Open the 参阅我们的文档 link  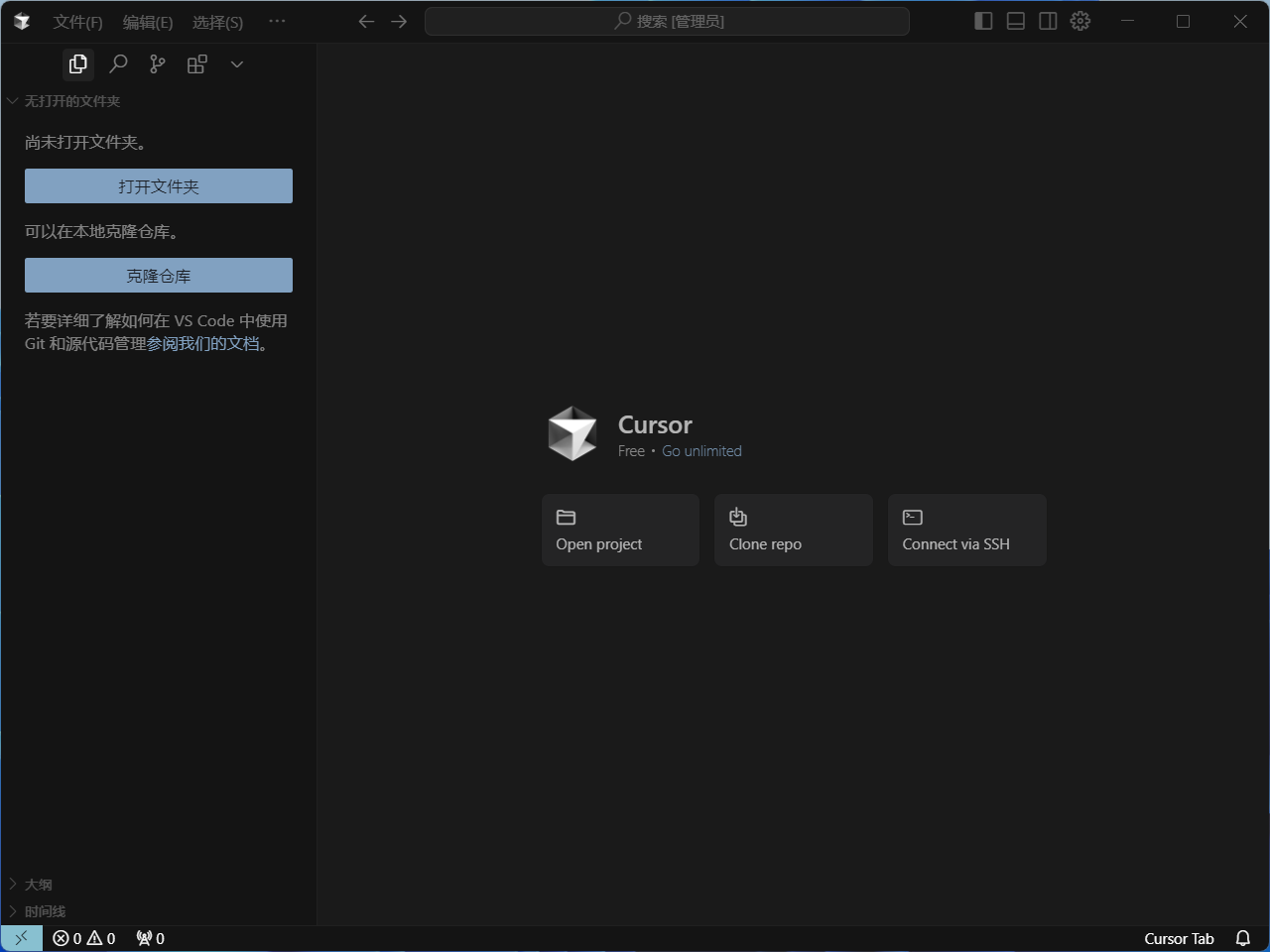[x=203, y=344]
